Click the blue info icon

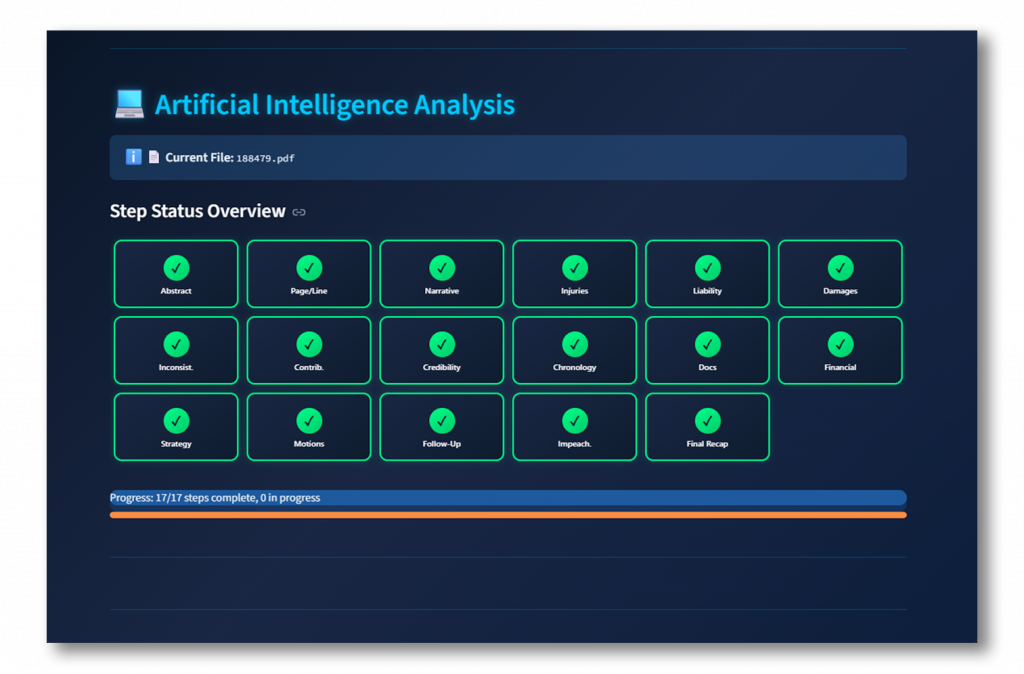(133, 157)
